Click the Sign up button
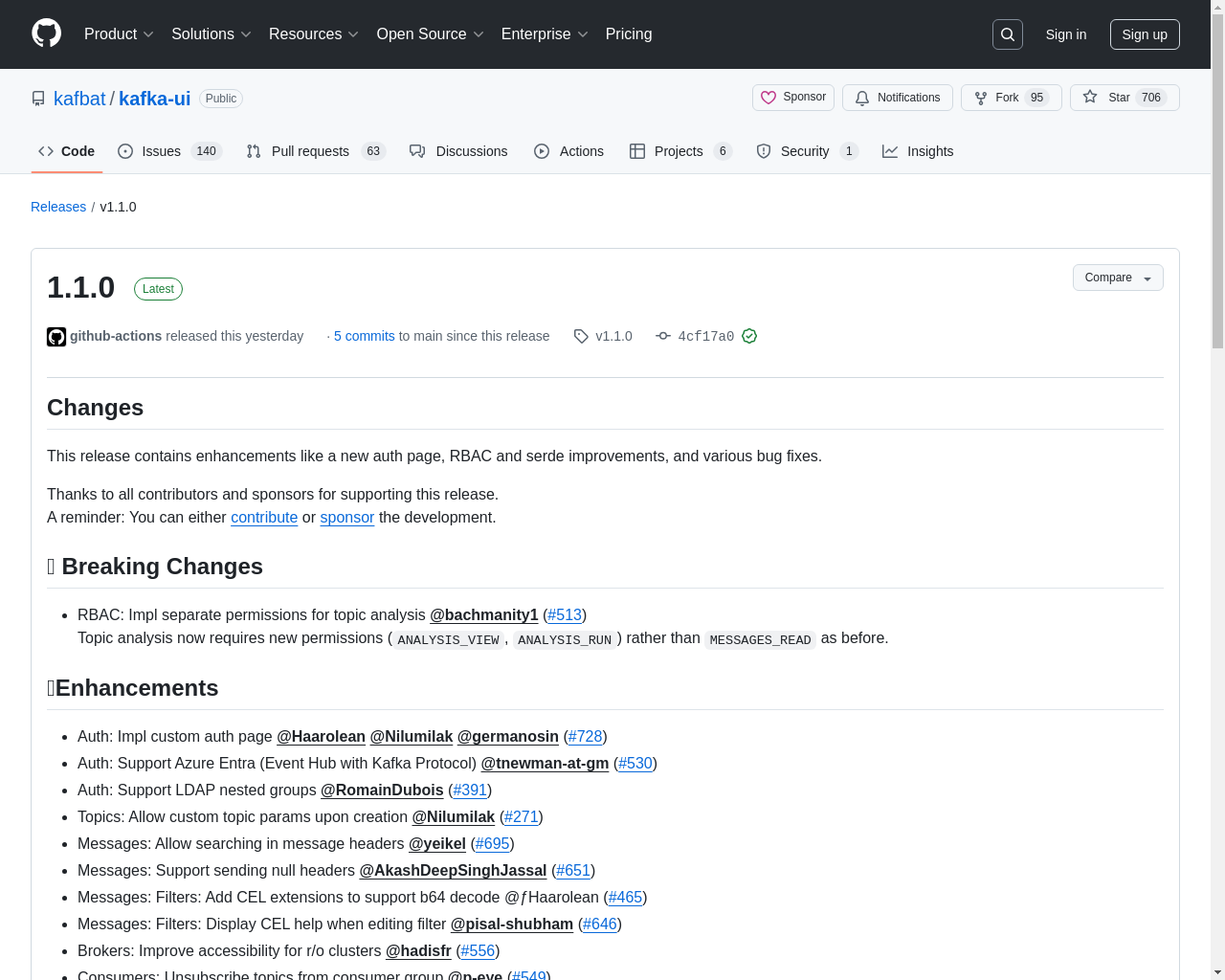 click(x=1145, y=34)
